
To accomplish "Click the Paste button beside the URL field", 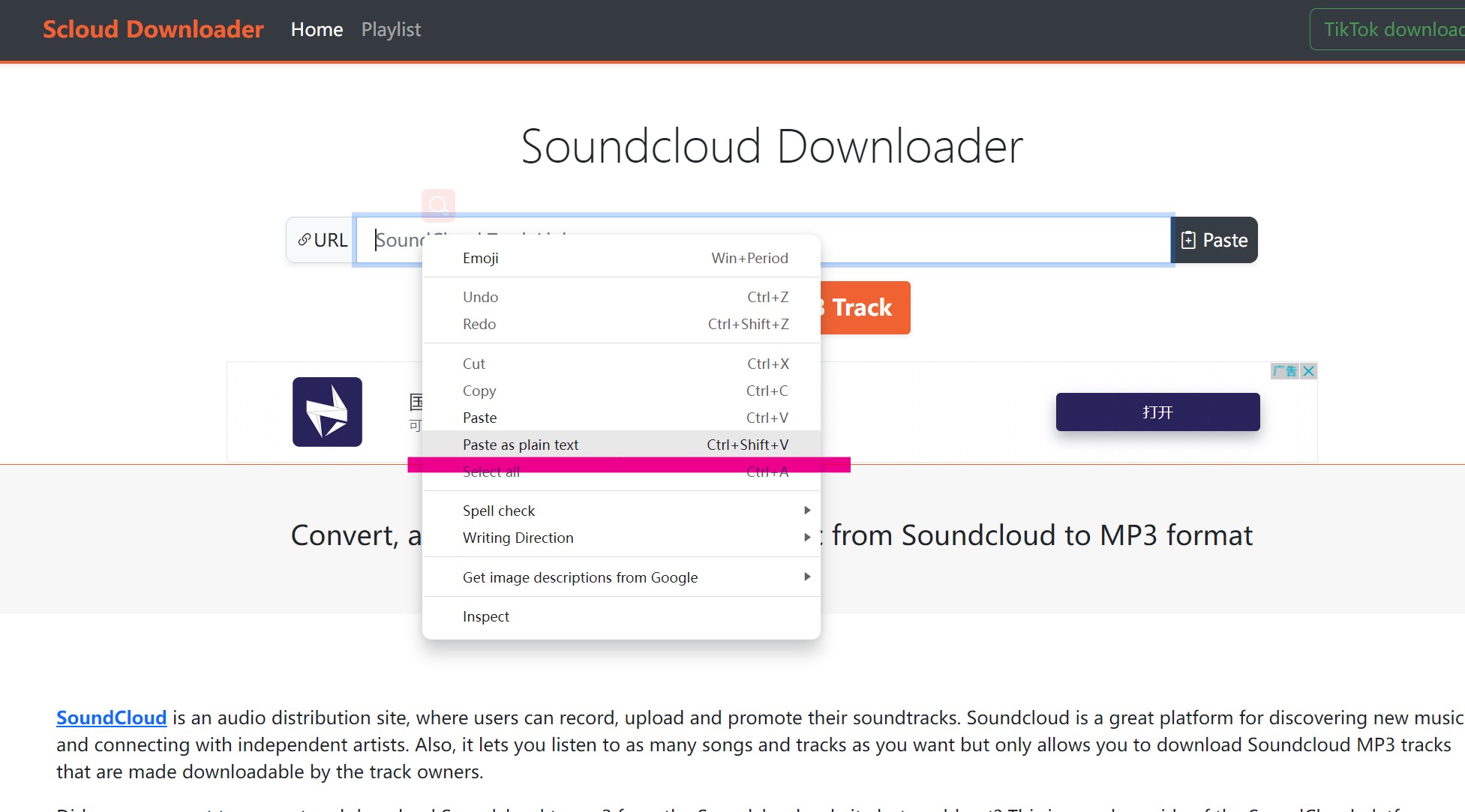I will tap(1214, 240).
